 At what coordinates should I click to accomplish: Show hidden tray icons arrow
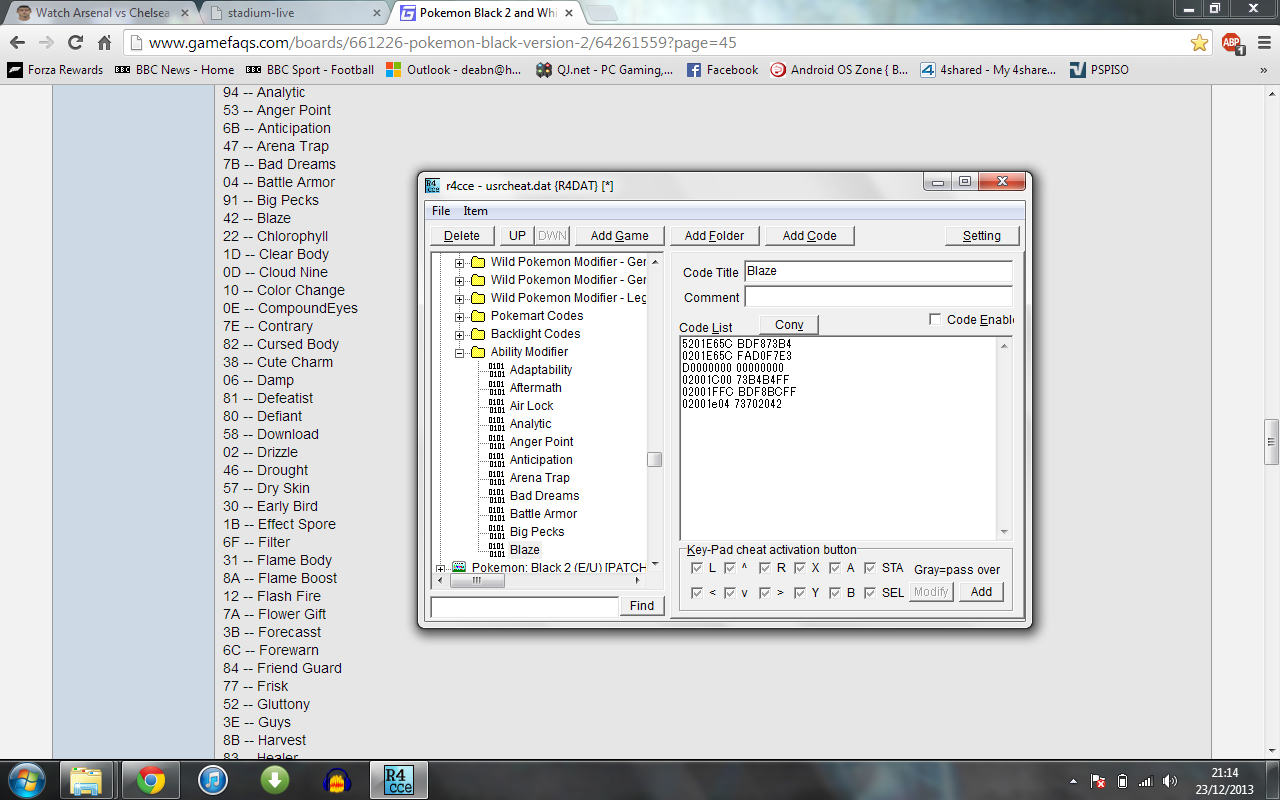pyautogui.click(x=1074, y=781)
